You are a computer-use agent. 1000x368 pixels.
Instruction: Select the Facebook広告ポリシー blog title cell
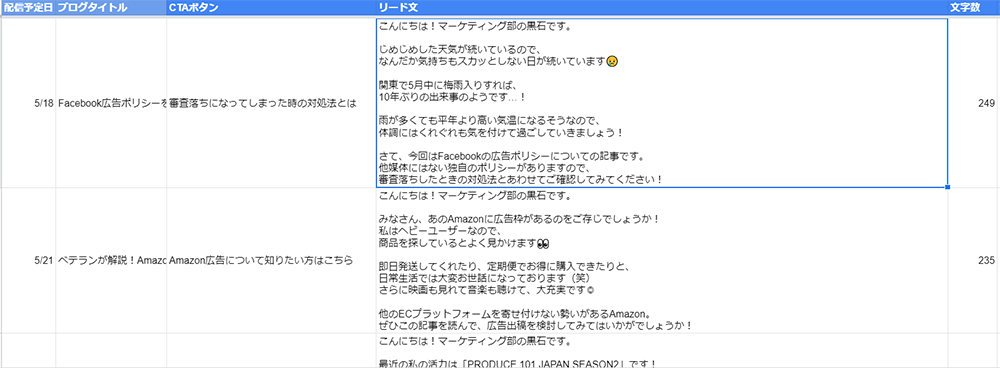tap(112, 103)
